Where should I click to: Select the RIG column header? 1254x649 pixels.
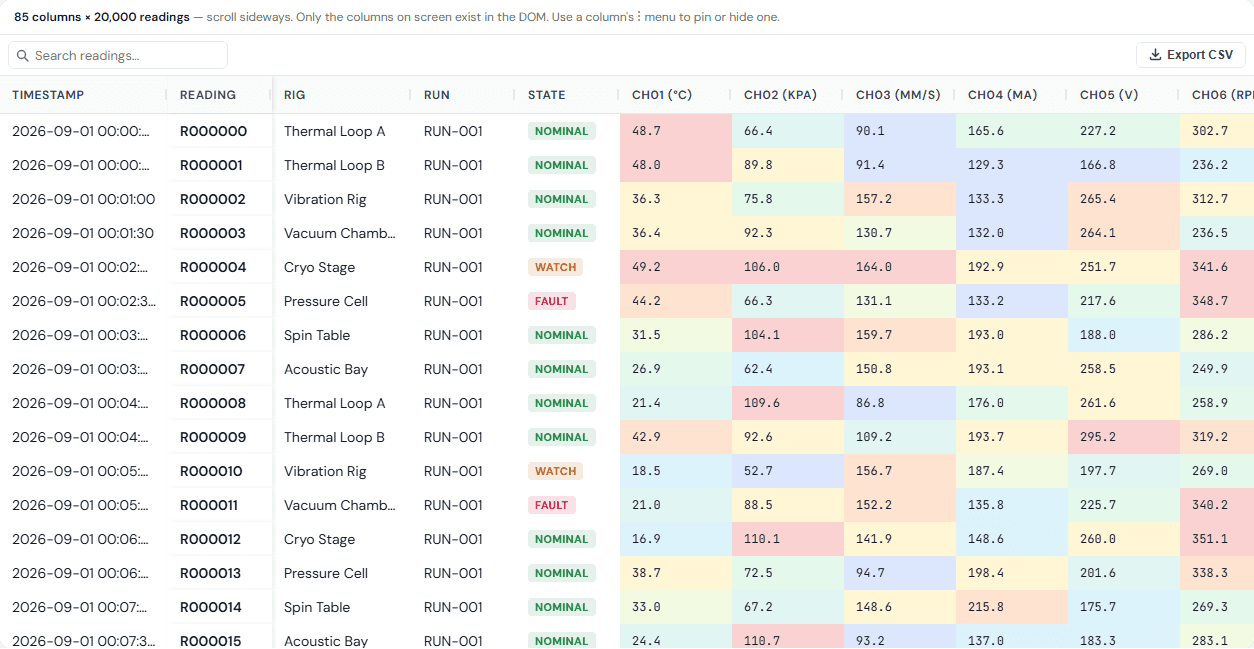[342, 95]
